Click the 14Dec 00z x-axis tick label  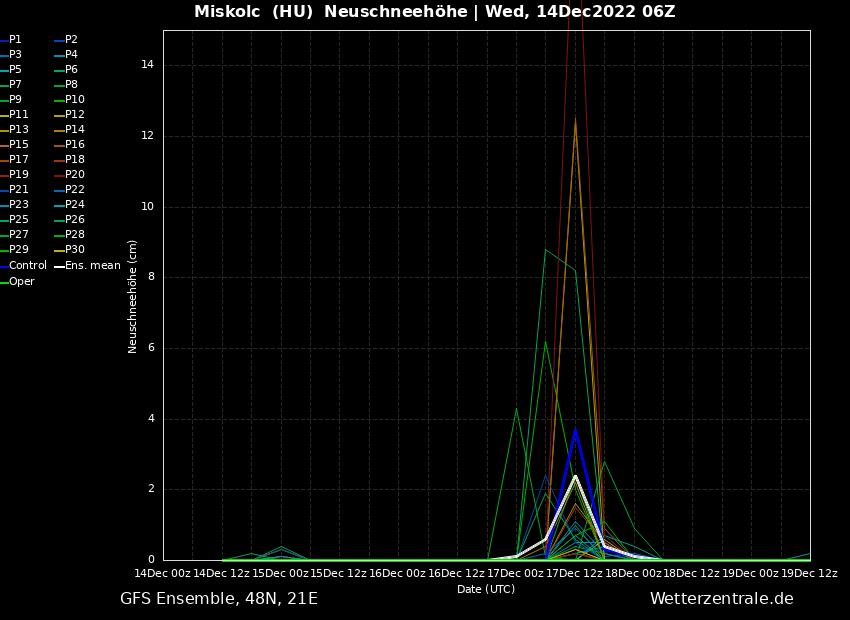(x=163, y=573)
